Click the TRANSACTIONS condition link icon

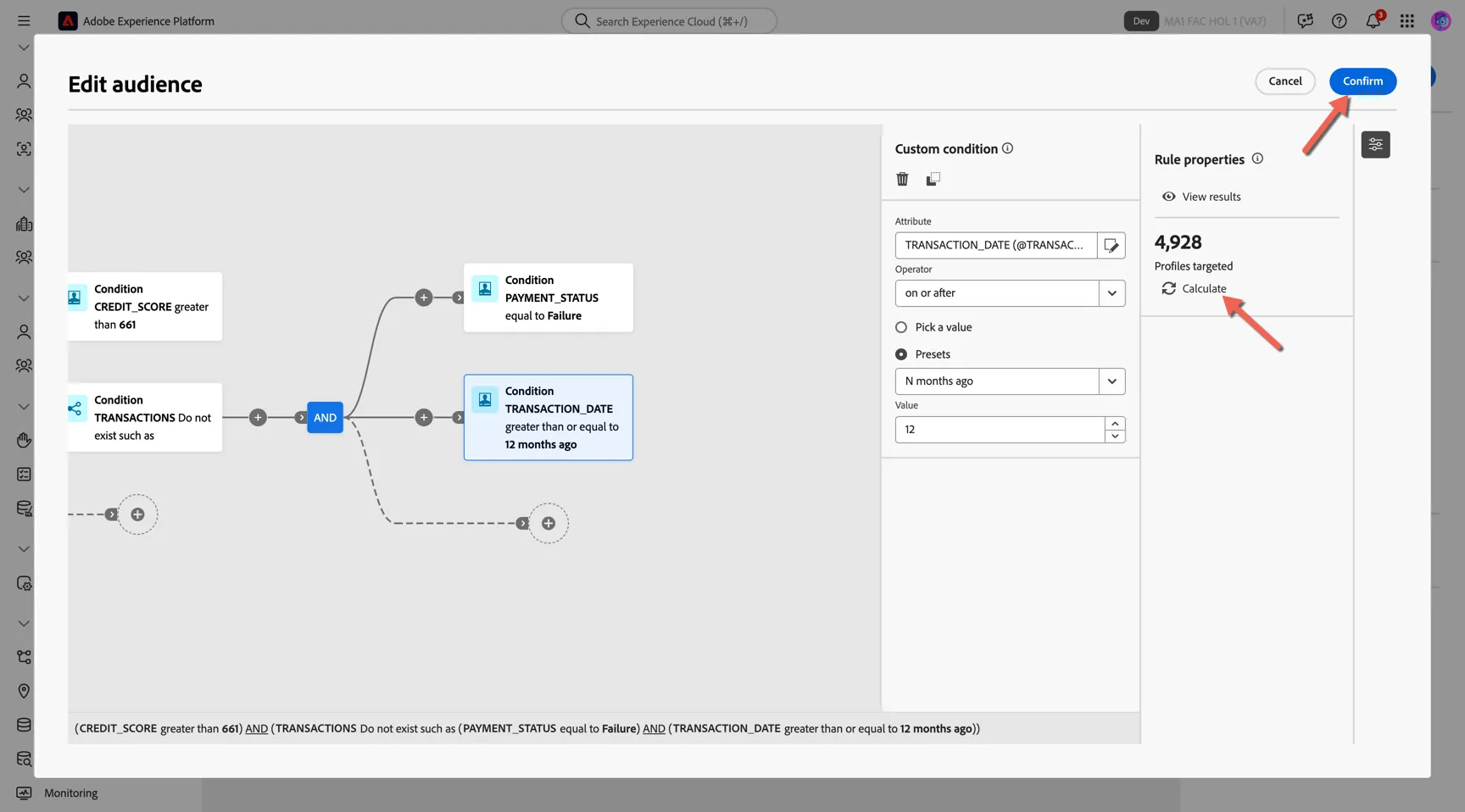(x=75, y=409)
